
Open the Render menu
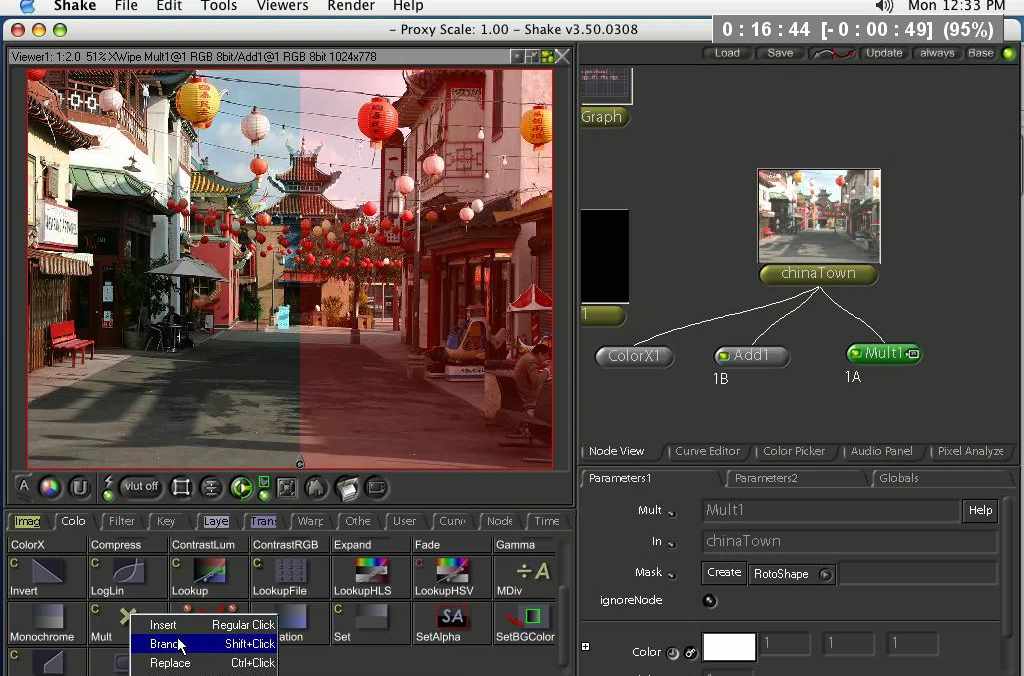coord(351,6)
